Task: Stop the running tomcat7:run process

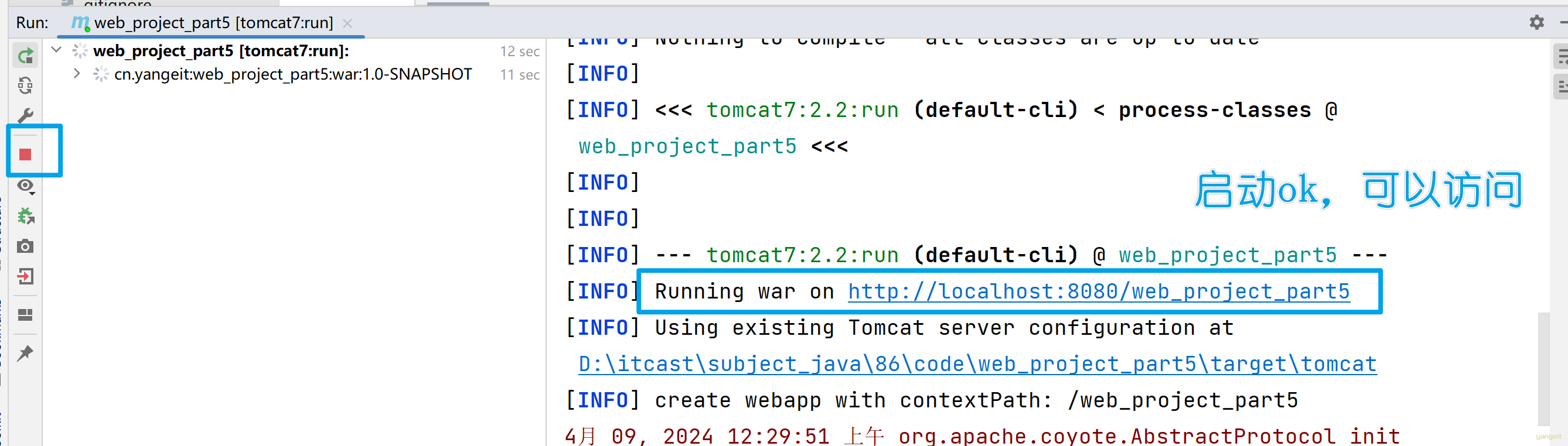Action: click(x=26, y=155)
